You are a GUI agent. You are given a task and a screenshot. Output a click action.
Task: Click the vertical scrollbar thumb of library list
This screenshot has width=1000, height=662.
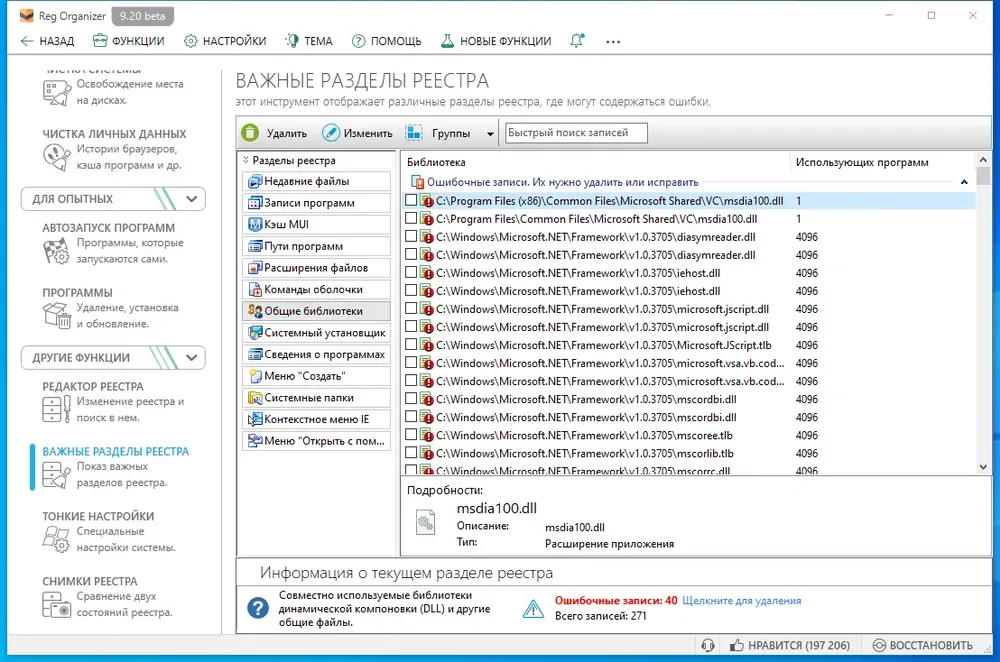(983, 176)
